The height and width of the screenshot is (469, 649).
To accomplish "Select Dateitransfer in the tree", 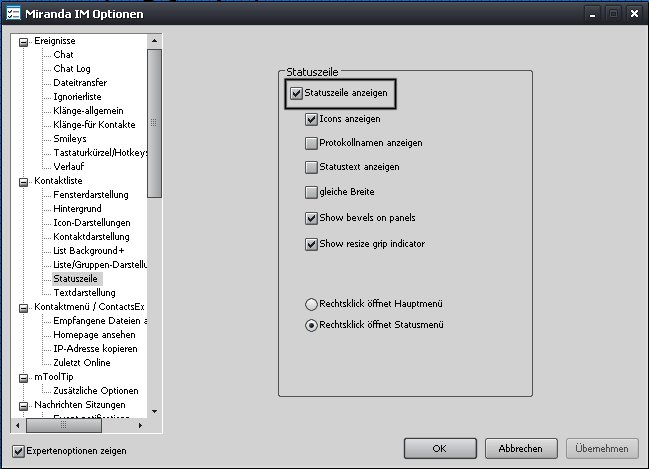I will coord(80,83).
